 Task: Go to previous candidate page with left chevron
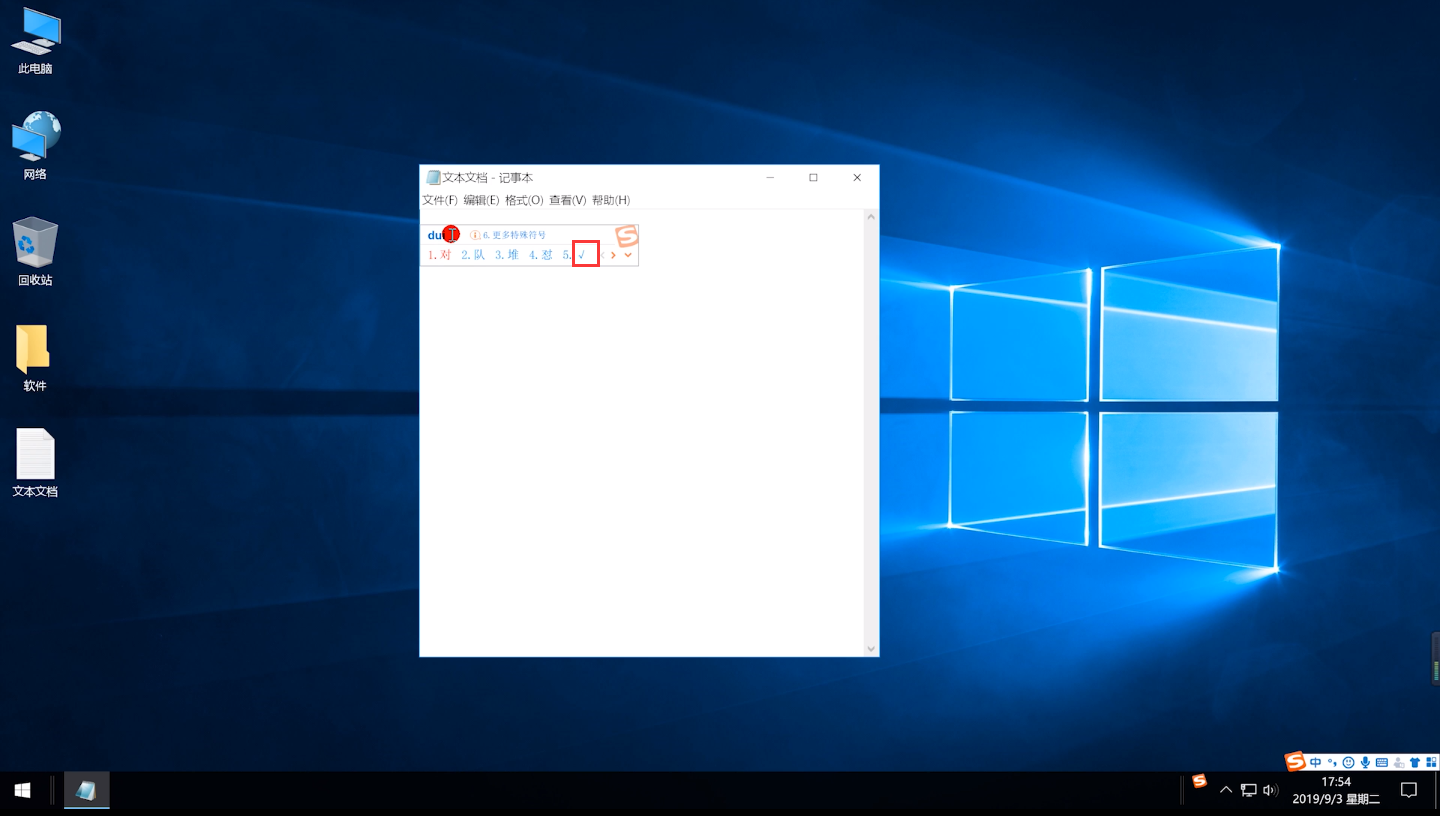[x=602, y=255]
